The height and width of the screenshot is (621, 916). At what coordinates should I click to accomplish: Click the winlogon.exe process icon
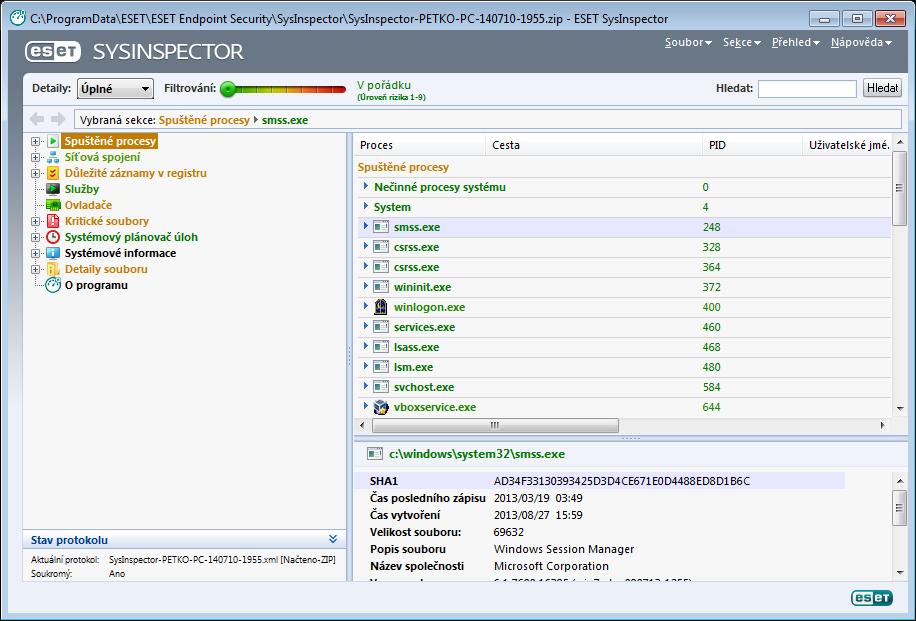coord(381,307)
